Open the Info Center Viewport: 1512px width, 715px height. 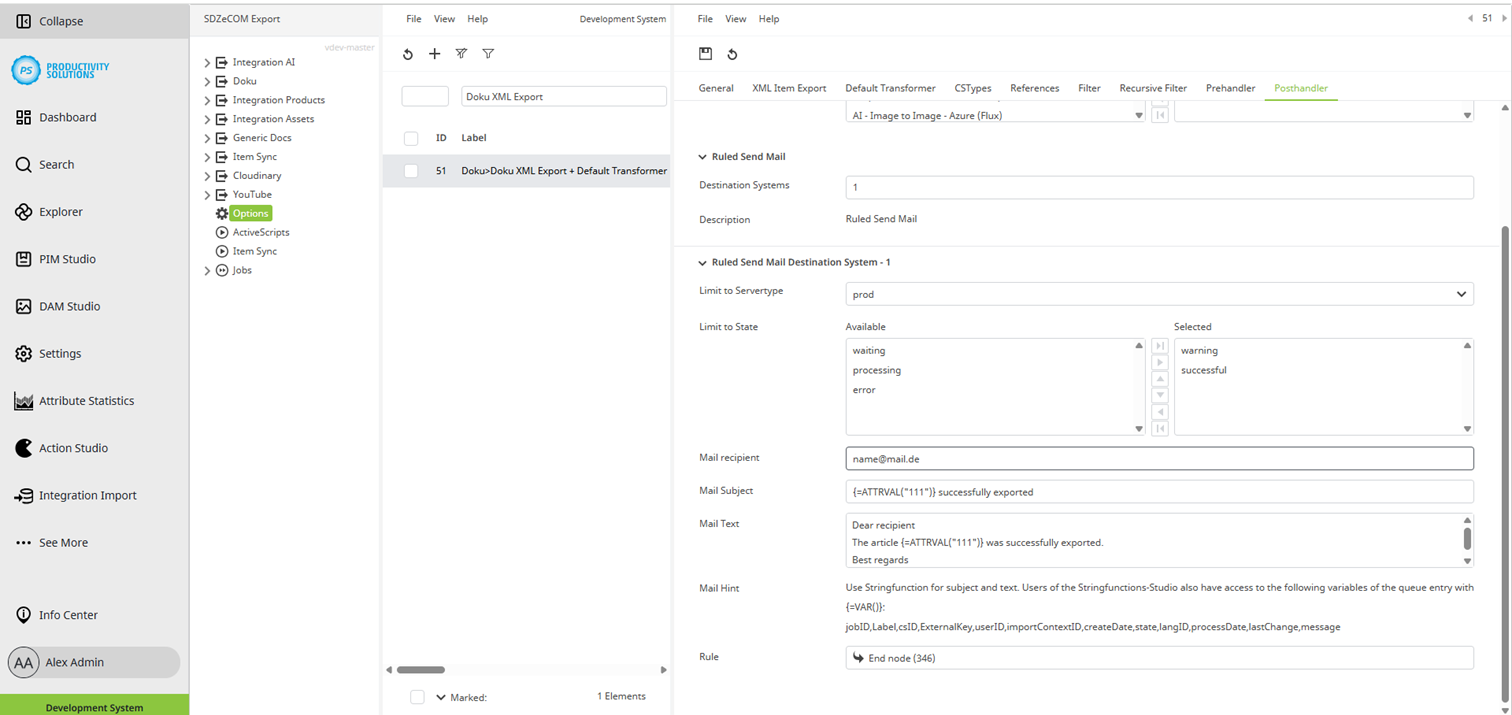[57, 615]
